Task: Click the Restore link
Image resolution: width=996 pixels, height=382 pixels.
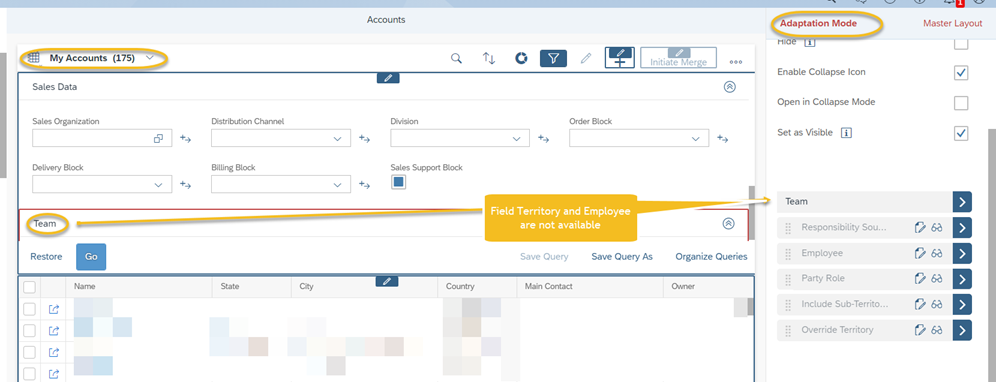Action: click(46, 257)
